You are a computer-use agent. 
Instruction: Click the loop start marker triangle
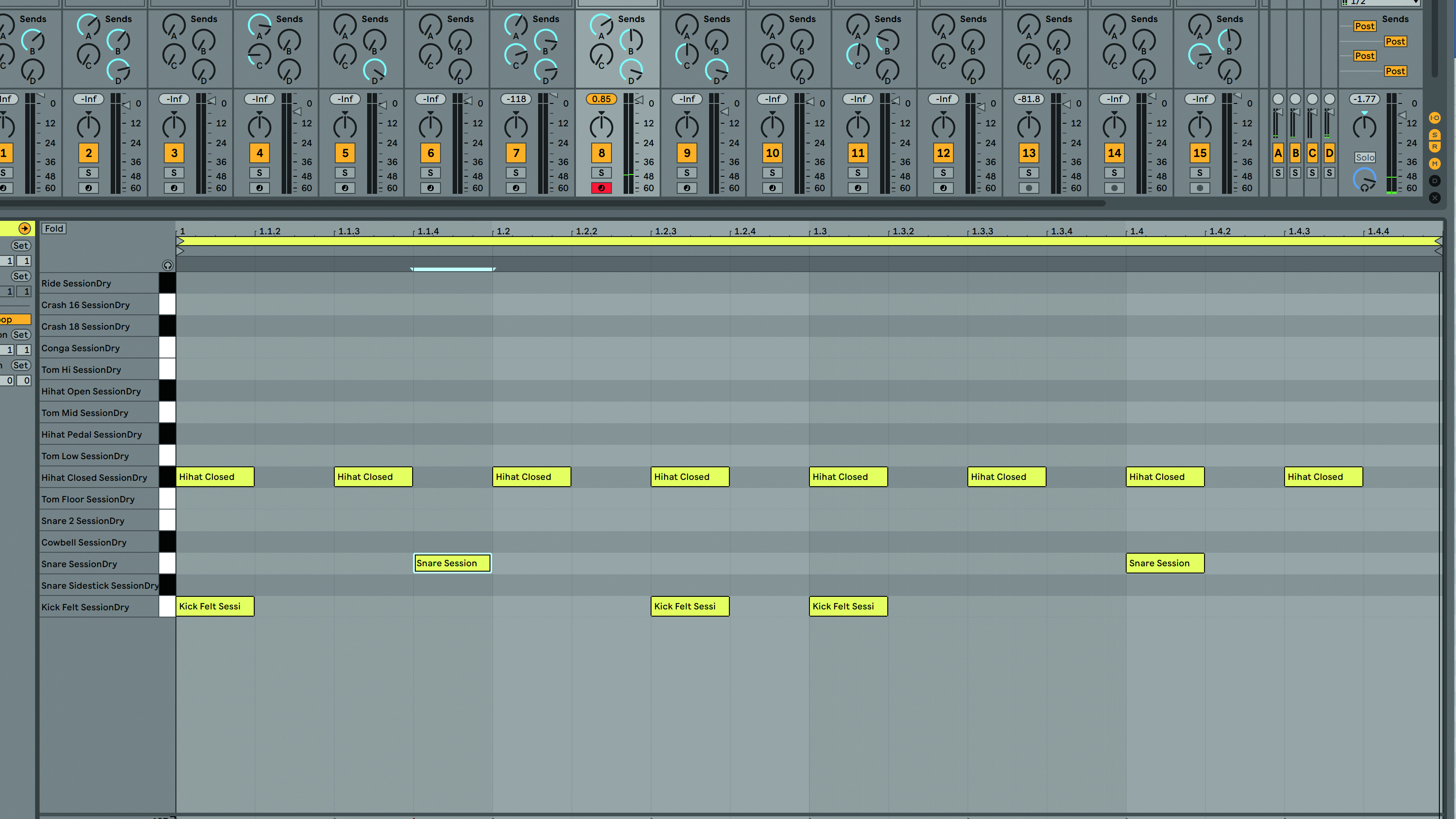point(180,241)
